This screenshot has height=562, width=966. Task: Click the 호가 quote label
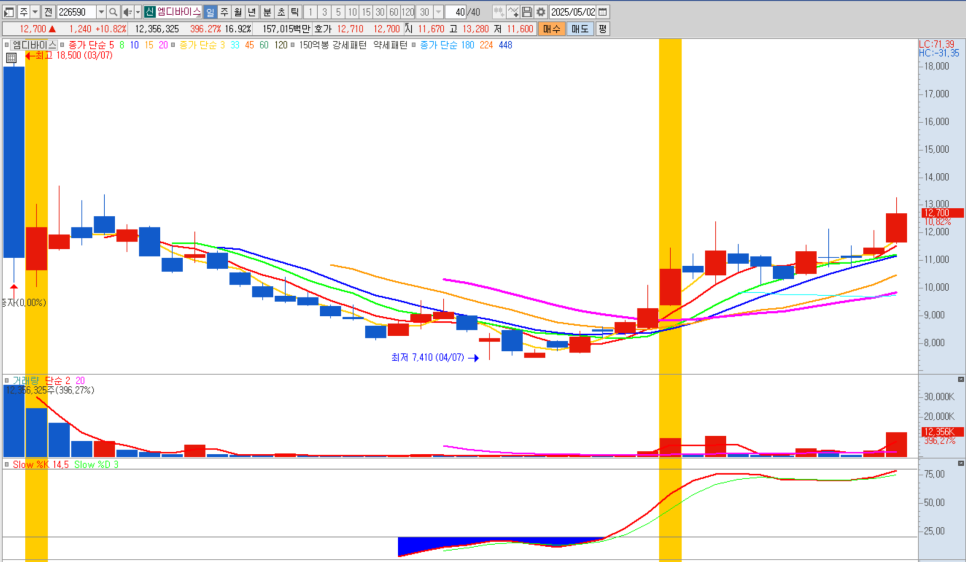[x=323, y=28]
